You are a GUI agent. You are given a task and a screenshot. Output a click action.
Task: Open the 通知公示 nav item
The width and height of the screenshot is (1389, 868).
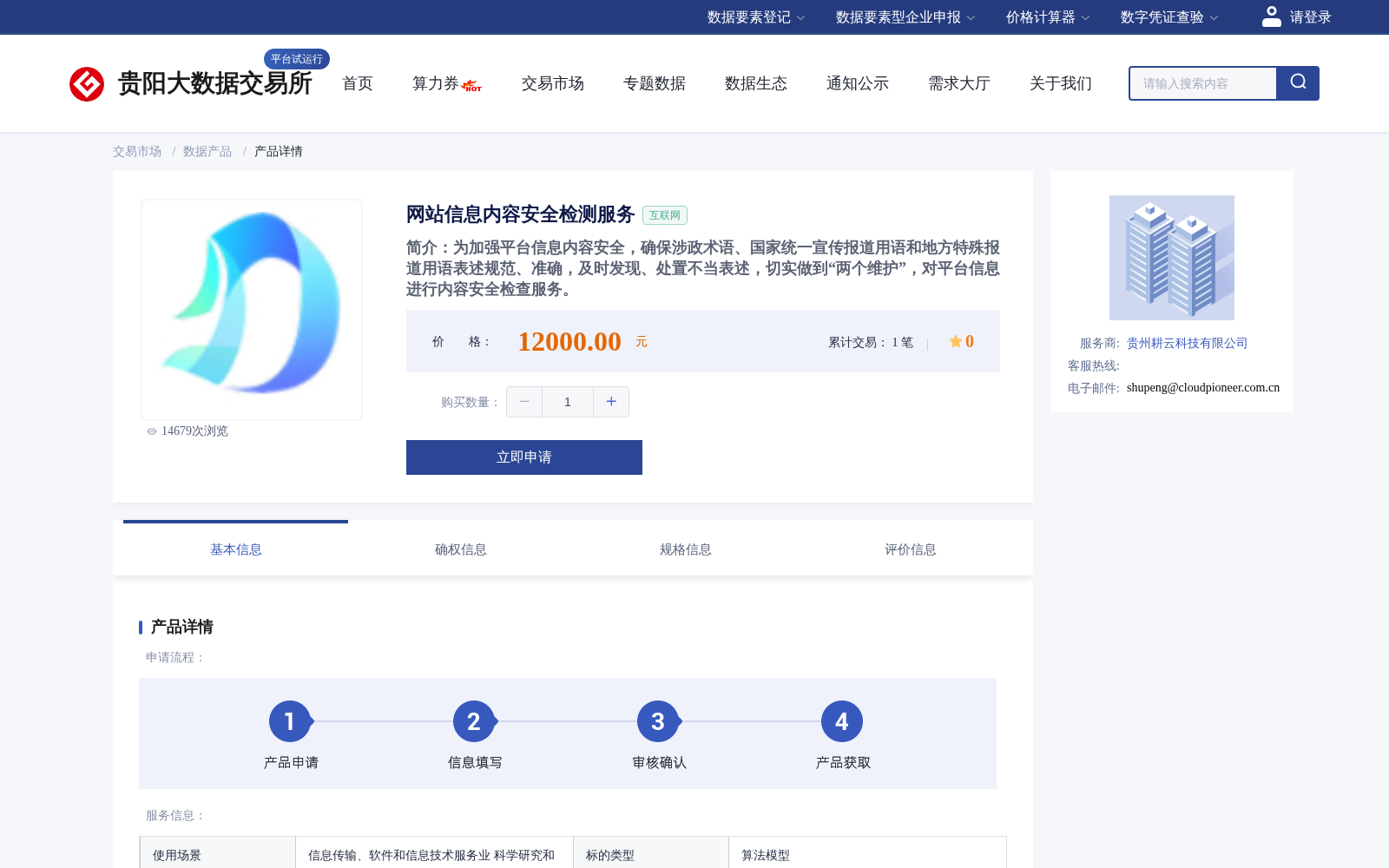(858, 83)
